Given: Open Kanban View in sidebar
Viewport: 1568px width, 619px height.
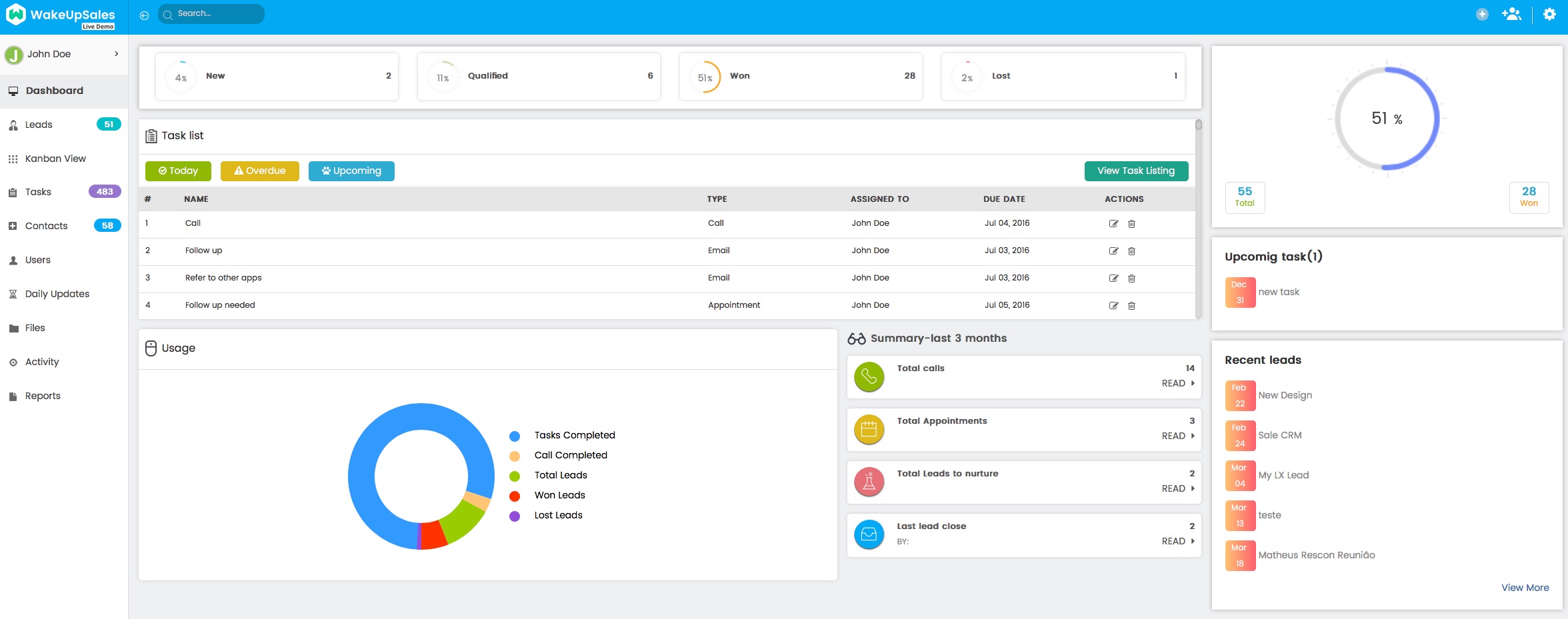Looking at the screenshot, I should [x=55, y=159].
